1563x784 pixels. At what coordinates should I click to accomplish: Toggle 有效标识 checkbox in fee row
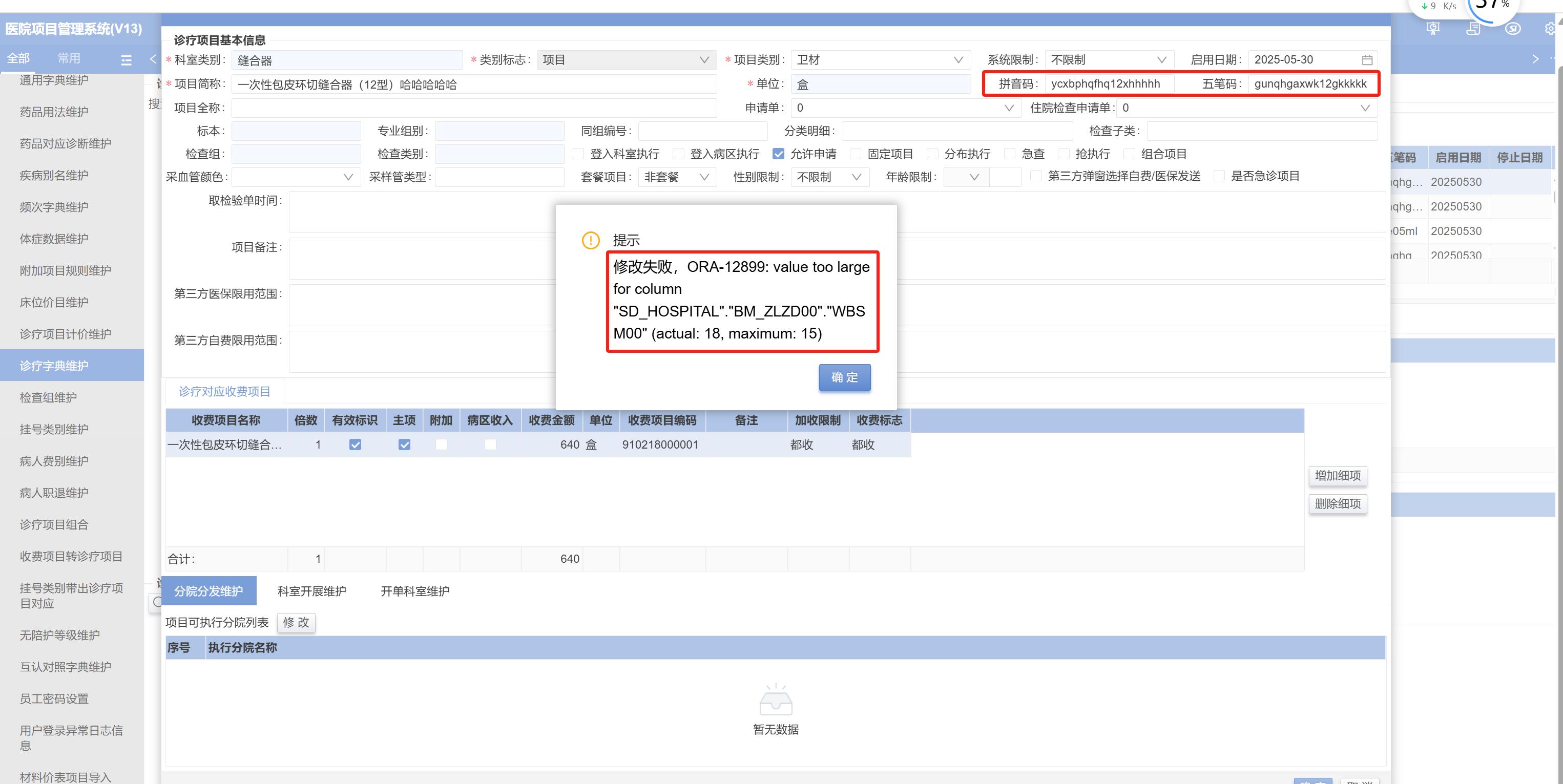(355, 444)
